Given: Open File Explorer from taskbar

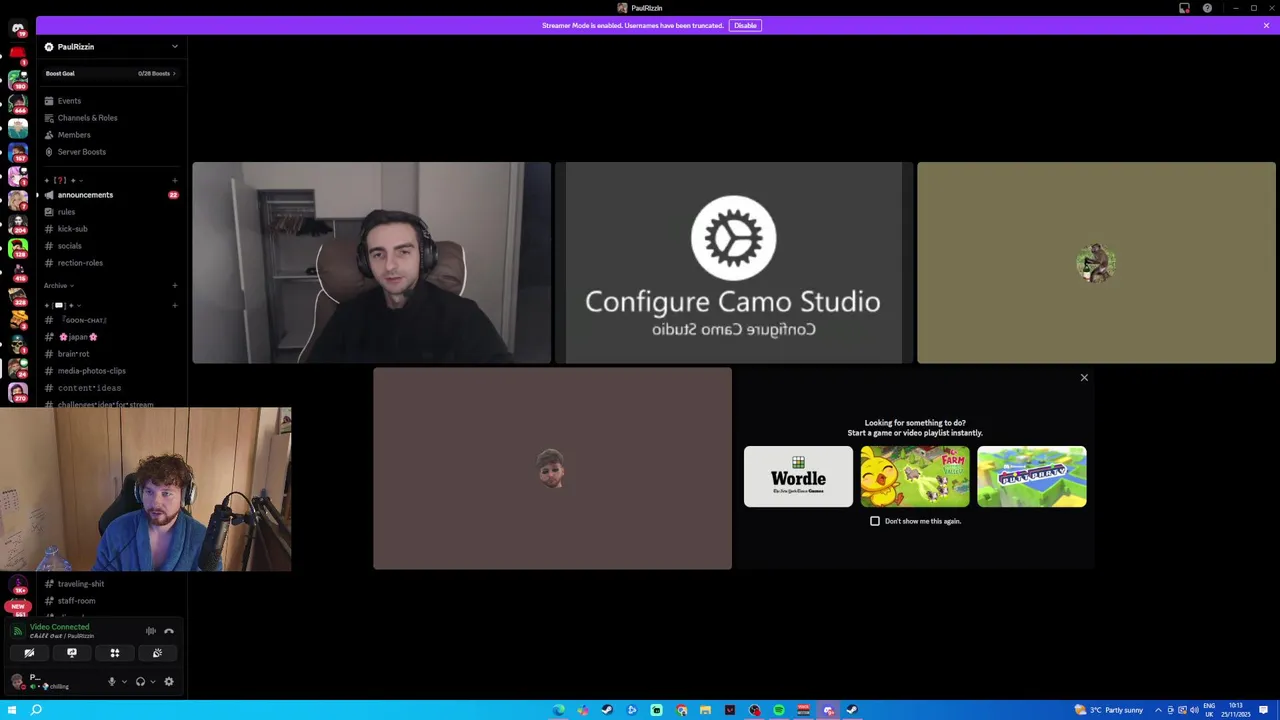Looking at the screenshot, I should pyautogui.click(x=705, y=710).
